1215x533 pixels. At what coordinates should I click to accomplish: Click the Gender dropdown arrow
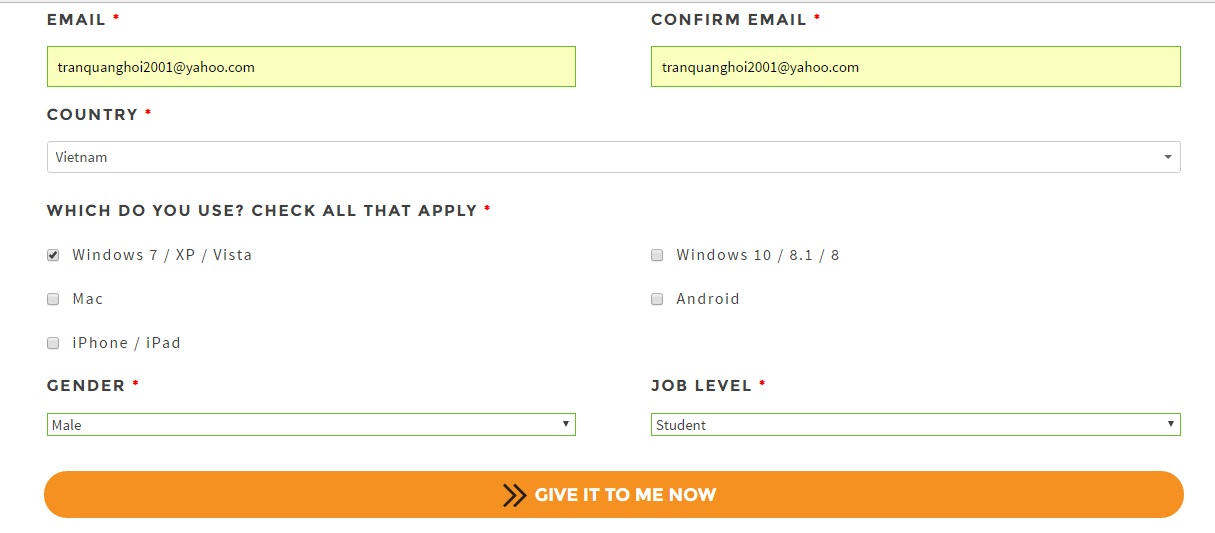(566, 424)
